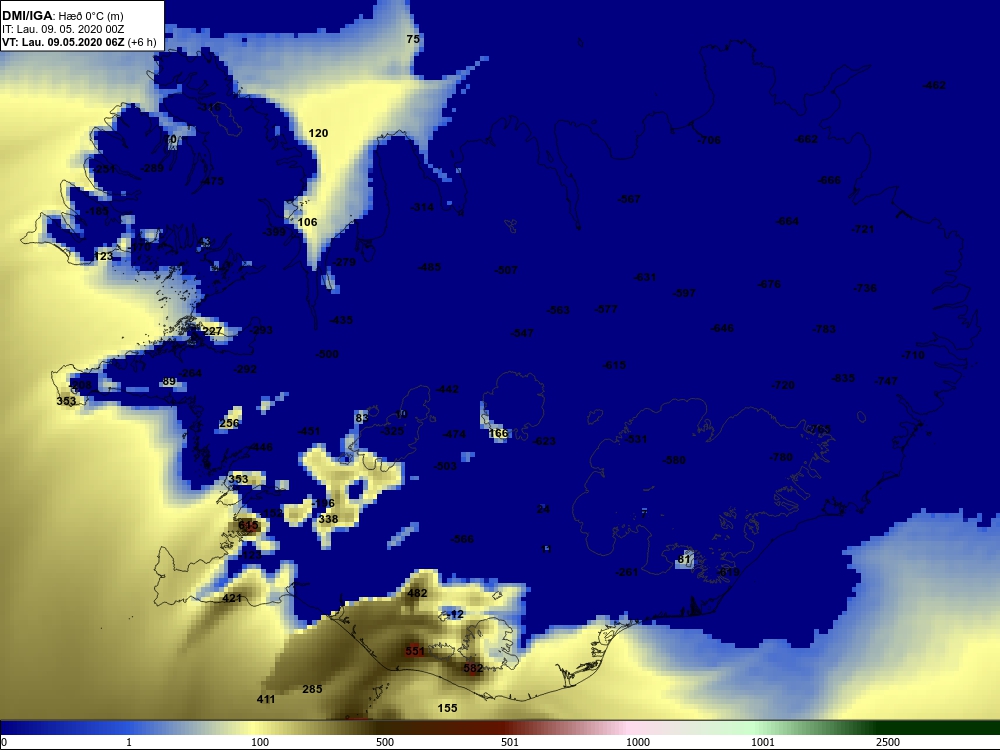Click the map value -646

pyautogui.click(x=722, y=328)
